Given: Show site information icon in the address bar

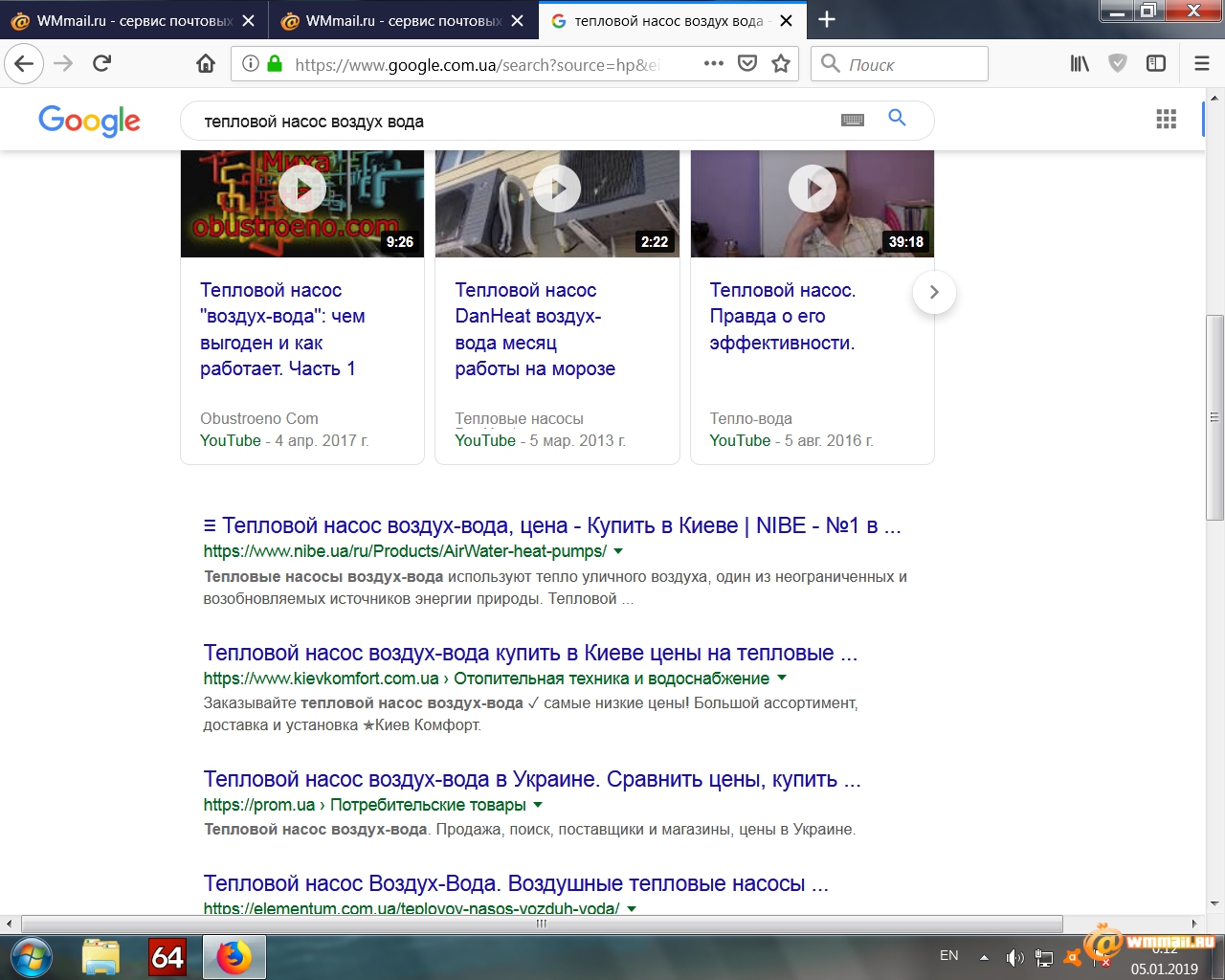Looking at the screenshot, I should (x=251, y=64).
